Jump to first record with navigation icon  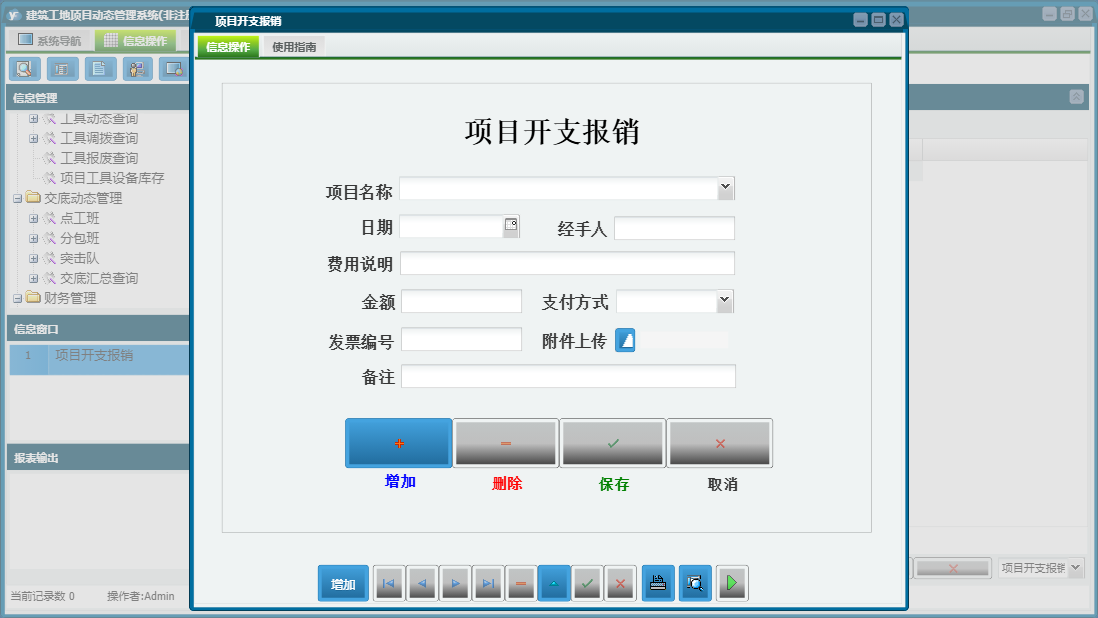tap(388, 583)
